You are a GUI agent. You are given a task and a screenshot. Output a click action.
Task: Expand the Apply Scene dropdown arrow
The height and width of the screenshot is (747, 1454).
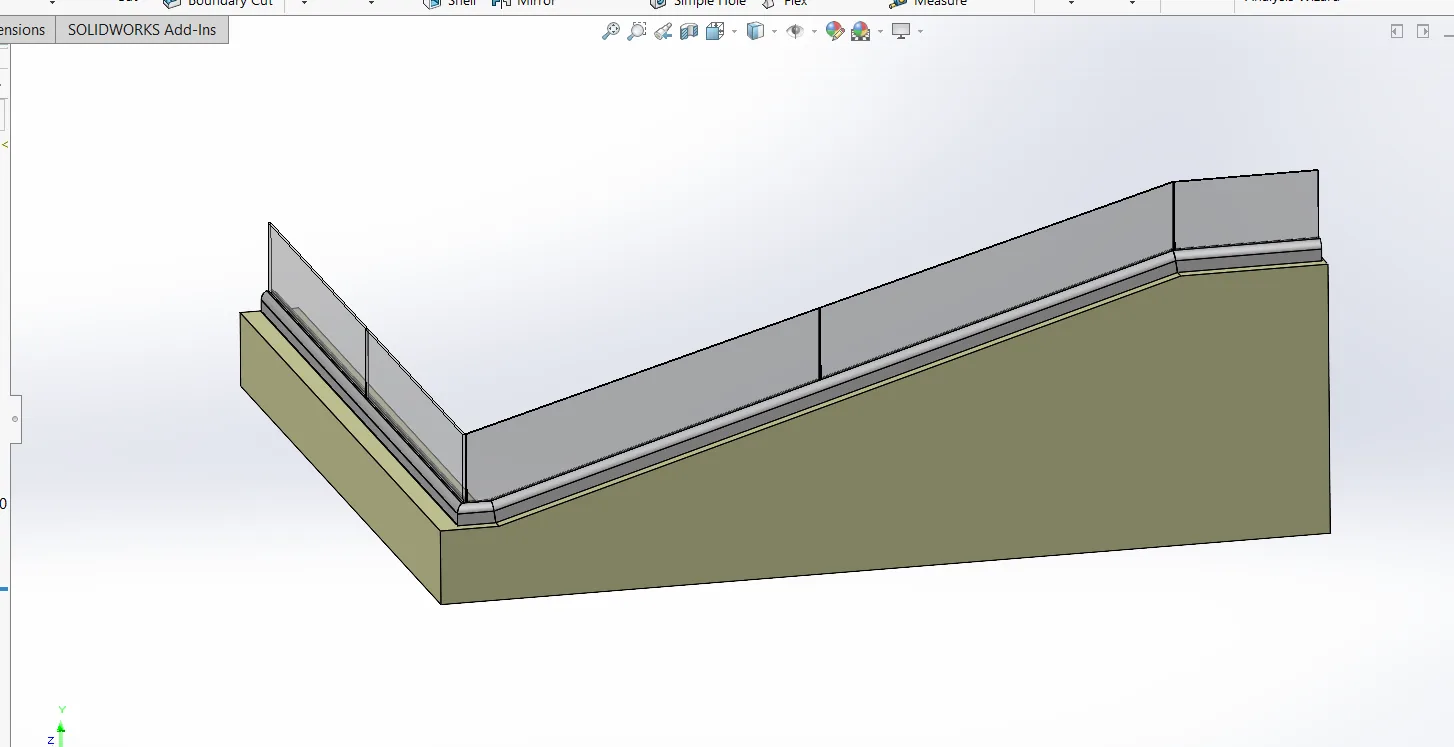pyautogui.click(x=880, y=32)
